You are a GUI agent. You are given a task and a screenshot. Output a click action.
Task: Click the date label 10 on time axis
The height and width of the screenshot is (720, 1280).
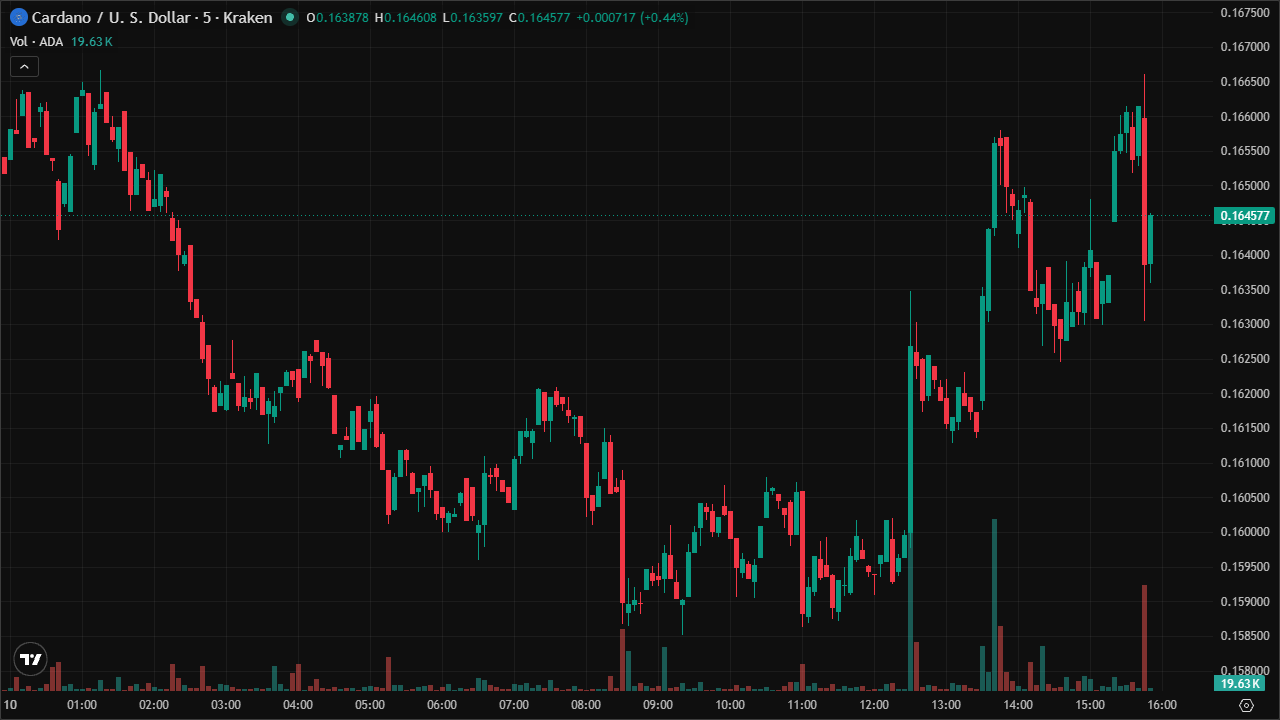(x=10, y=705)
